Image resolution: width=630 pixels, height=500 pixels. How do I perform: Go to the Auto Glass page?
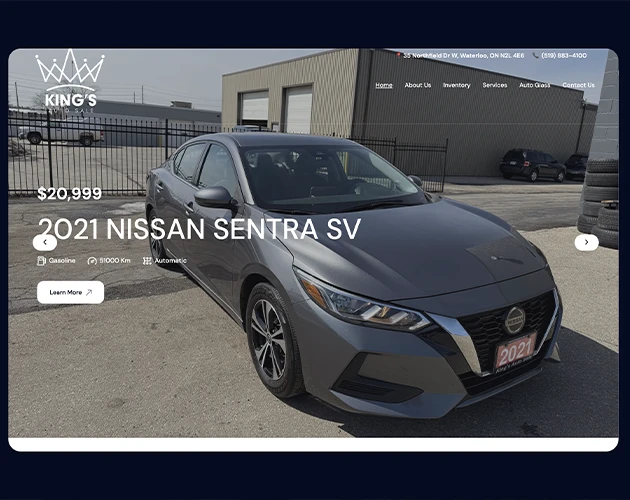click(534, 85)
